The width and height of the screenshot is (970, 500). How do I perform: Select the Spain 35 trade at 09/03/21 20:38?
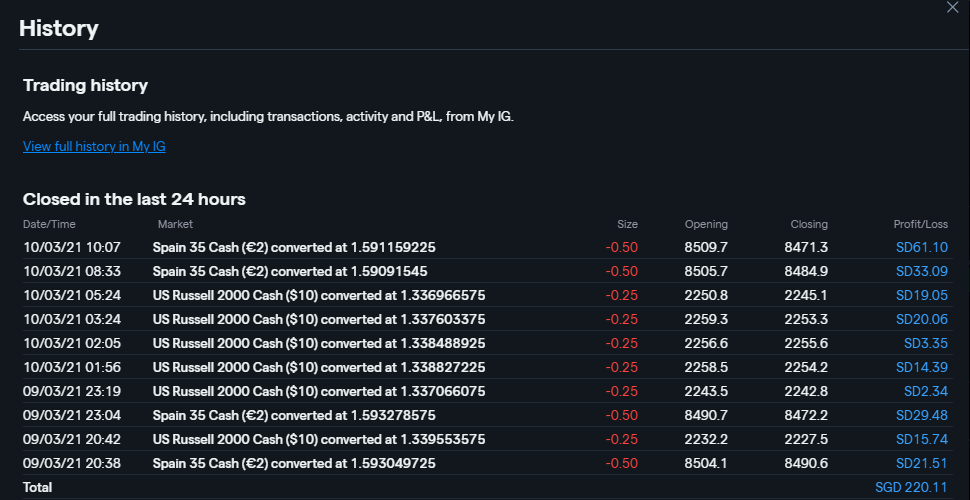click(293, 463)
